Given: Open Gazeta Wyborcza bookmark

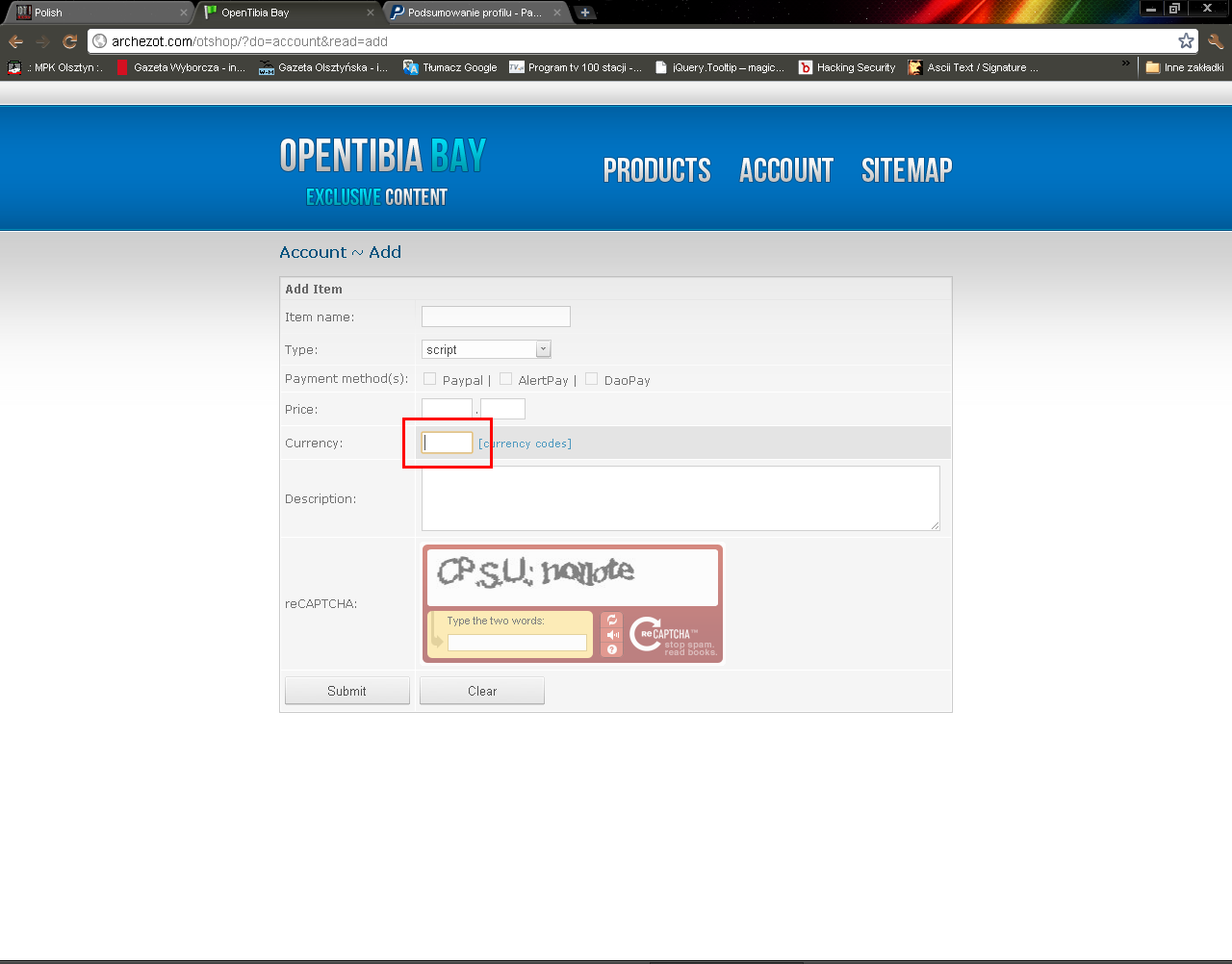Looking at the screenshot, I should coord(180,67).
